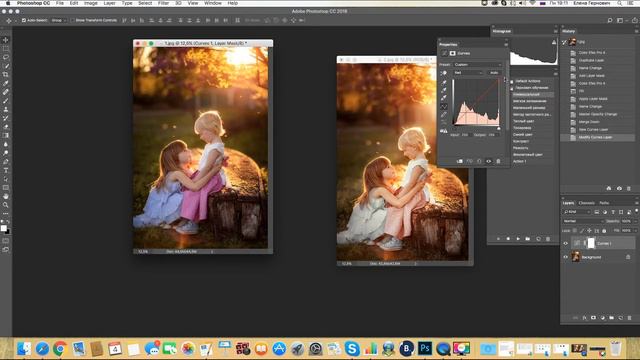Viewport: 640px width, 360px height.
Task: Select edit points curve mode icon
Action: tap(444, 107)
